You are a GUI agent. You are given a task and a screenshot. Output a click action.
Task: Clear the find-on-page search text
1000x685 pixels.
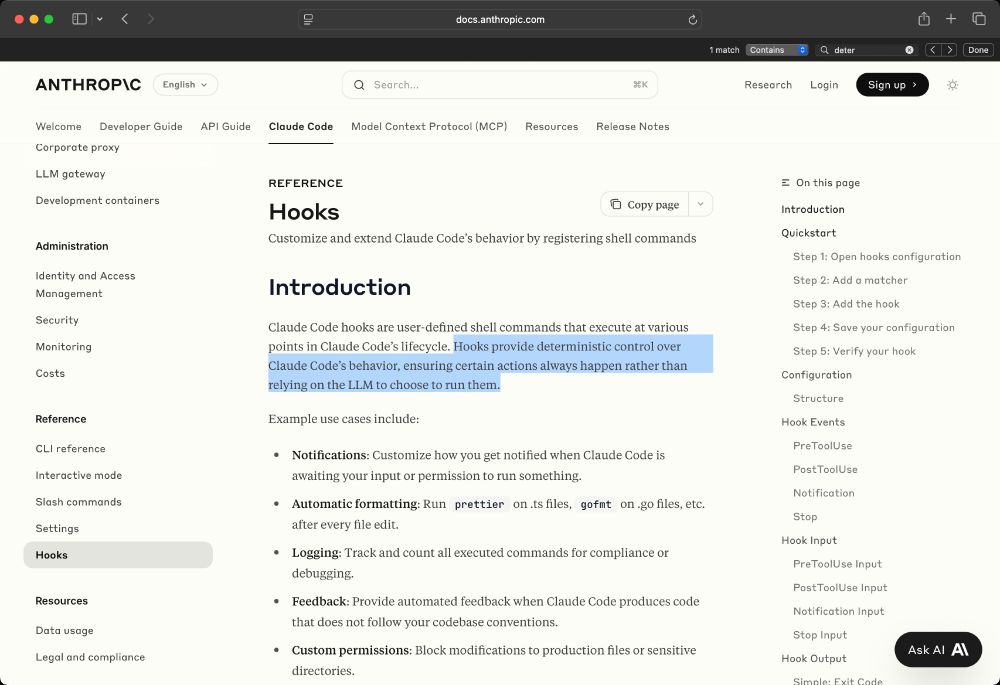click(x=909, y=50)
